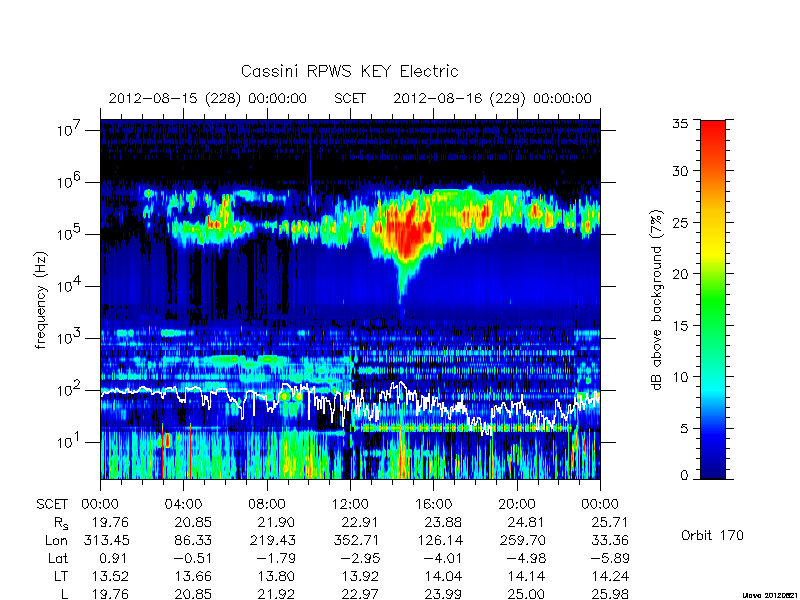Click the Lat value '0.91'
The image size is (800, 600).
pos(115,558)
